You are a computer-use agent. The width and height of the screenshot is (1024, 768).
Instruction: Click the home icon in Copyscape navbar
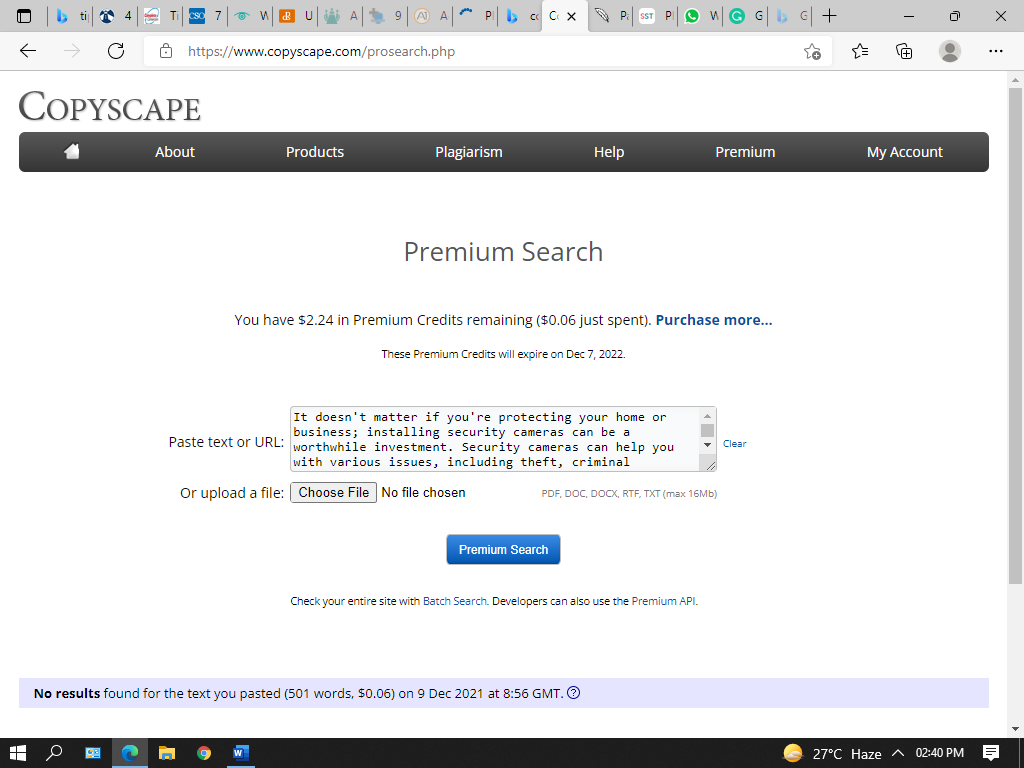pyautogui.click(x=72, y=152)
